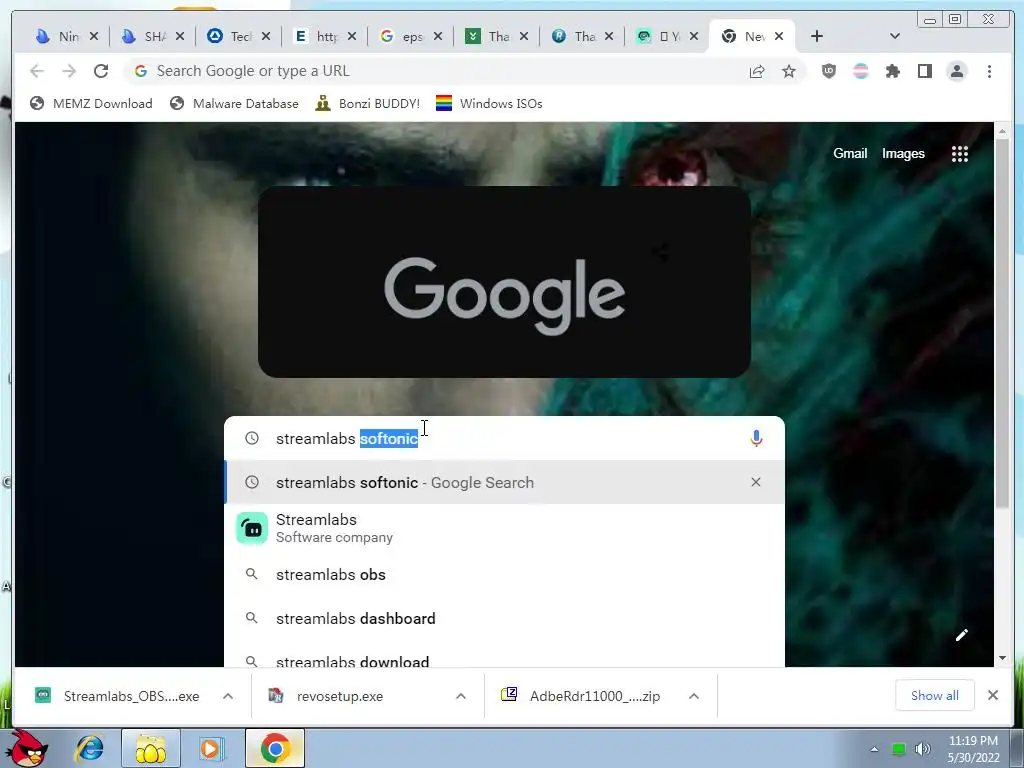This screenshot has width=1024, height=768.
Task: Click the Chrome taskbar icon
Action: pyautogui.click(x=275, y=748)
